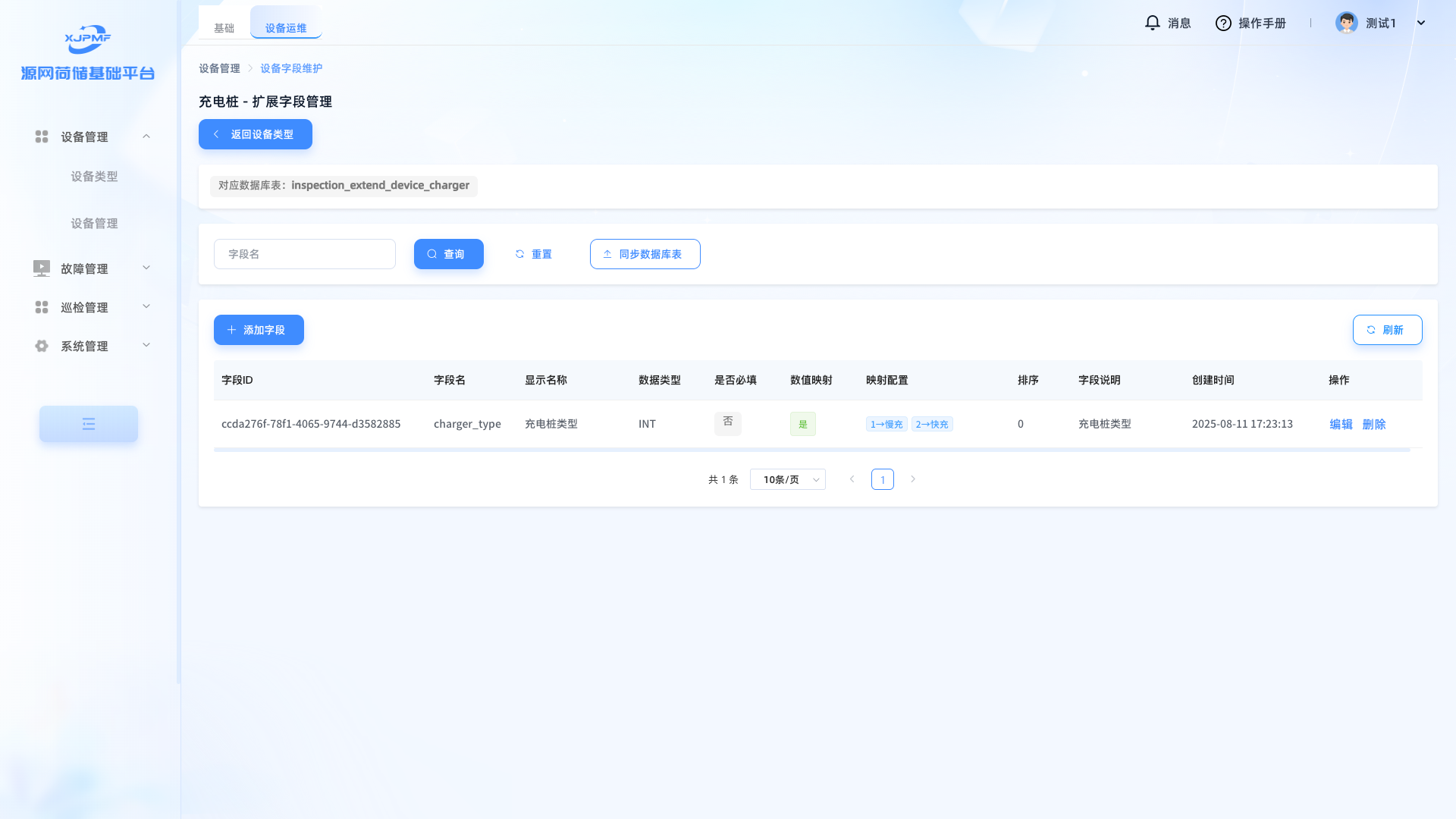Open the 10条/页 page size dropdown
Viewport: 1456px width, 819px height.
pos(787,479)
